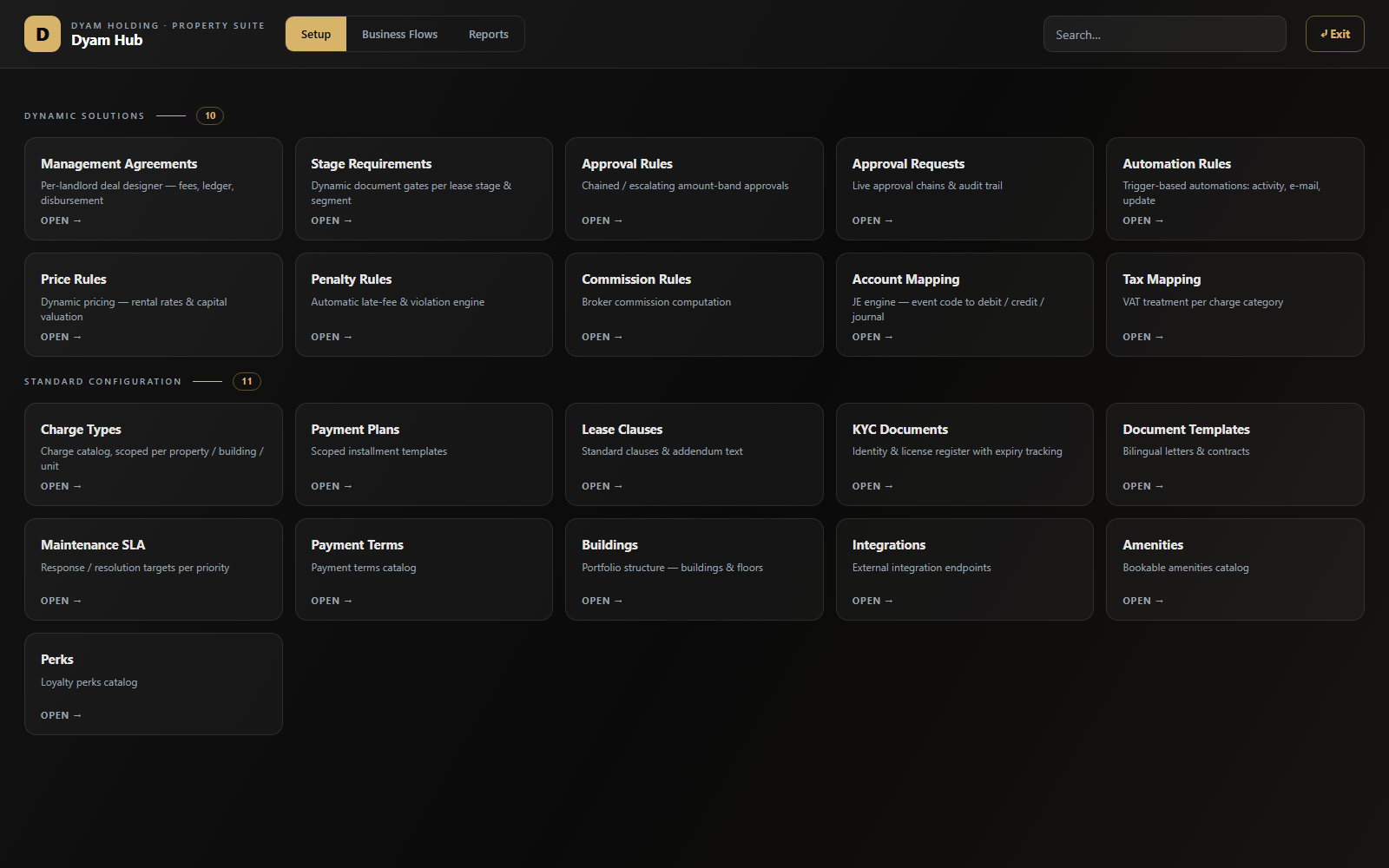Screen dimensions: 1389x868
Task: Click OPEN under Automation Rules
Action: tap(1142, 220)
